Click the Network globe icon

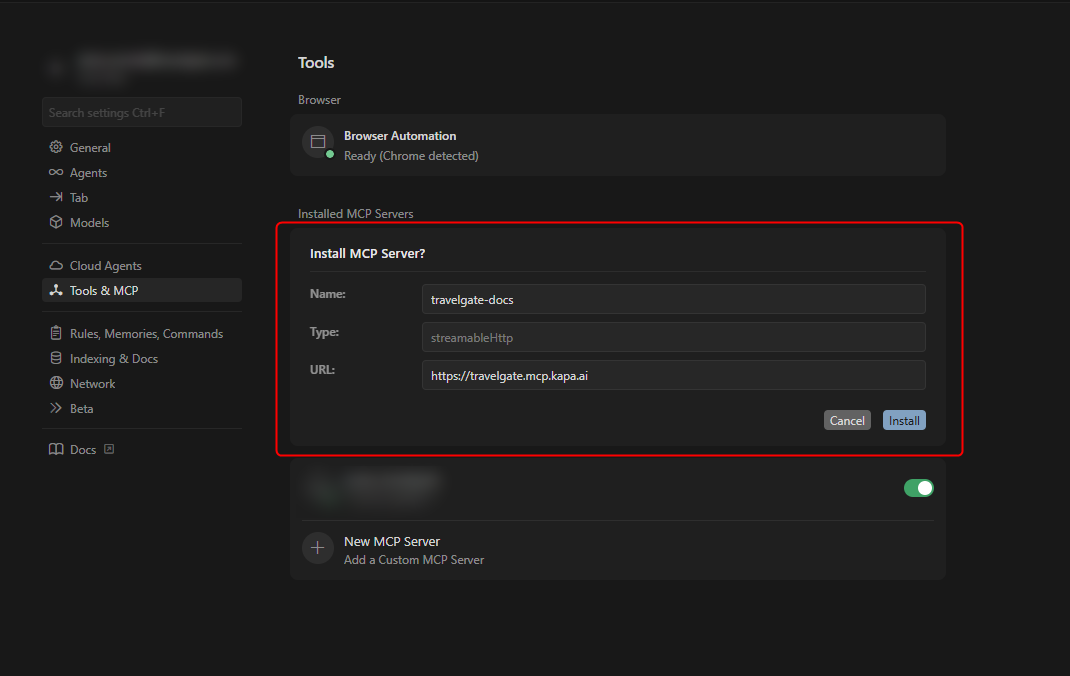[56, 383]
